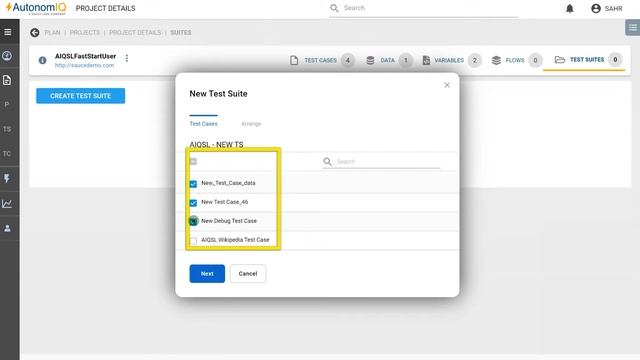Close the New Test Suite dialog

447,85
